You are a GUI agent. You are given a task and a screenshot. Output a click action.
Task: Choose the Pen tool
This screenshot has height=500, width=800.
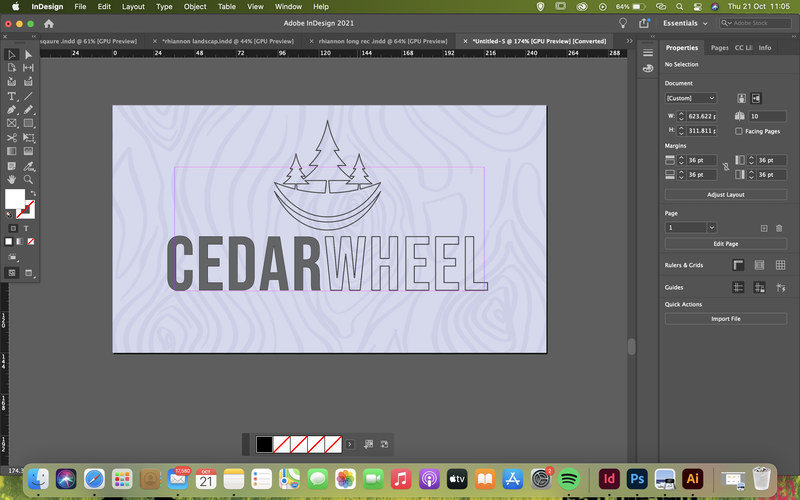coord(11,110)
